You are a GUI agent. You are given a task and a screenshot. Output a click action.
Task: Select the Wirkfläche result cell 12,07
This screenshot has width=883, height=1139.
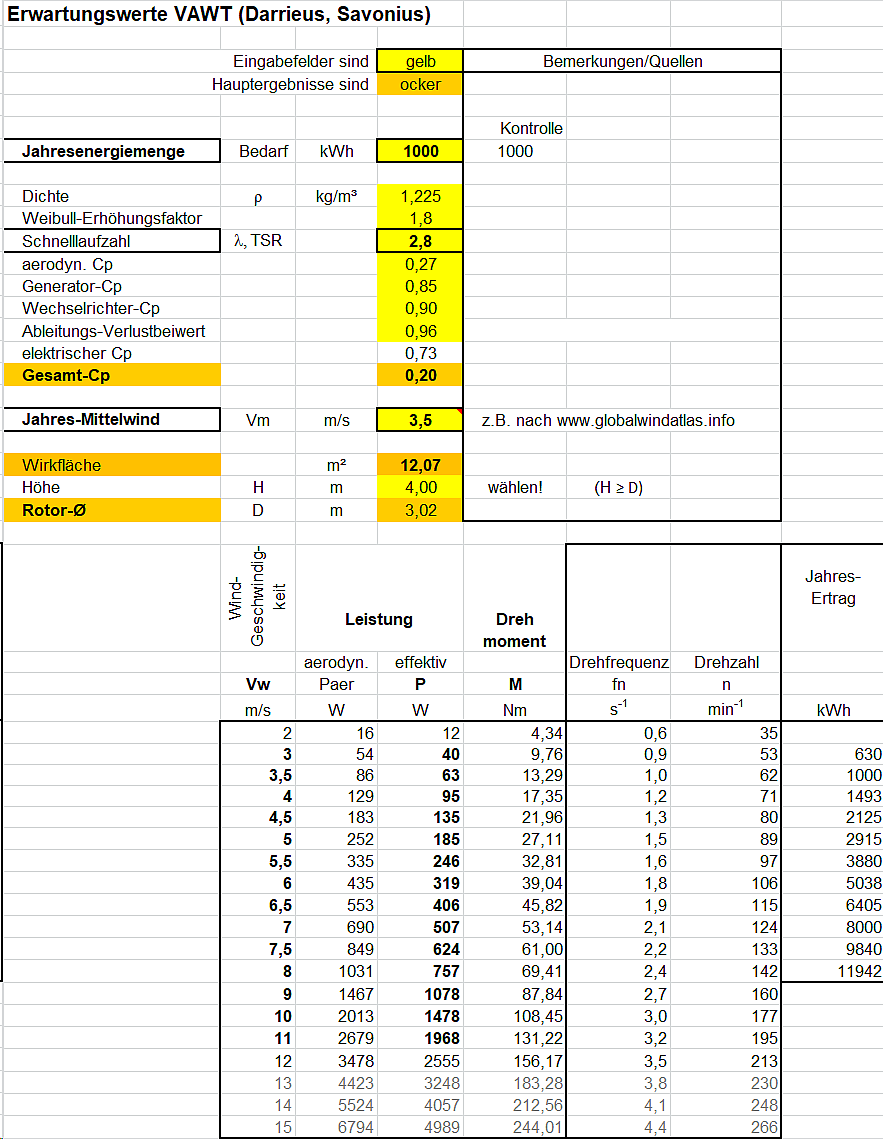(420, 465)
